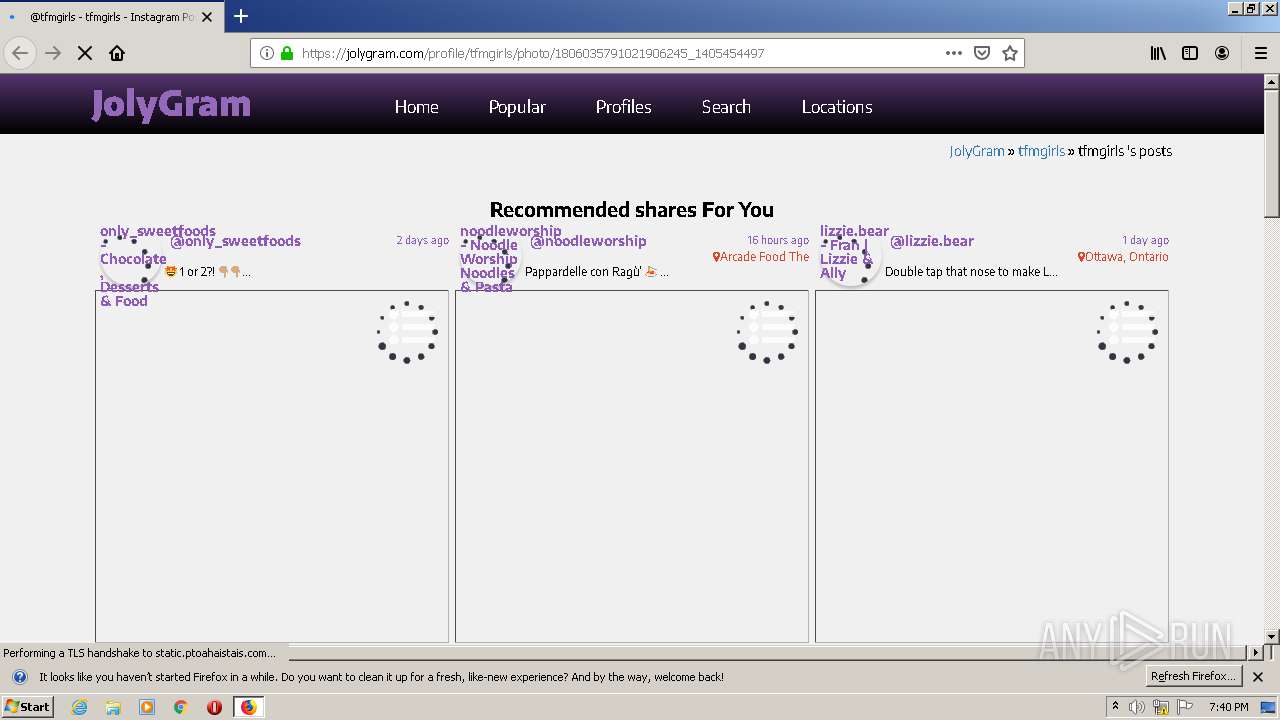Open the noodleworship post image placeholder
1280x720 pixels.
(632, 466)
